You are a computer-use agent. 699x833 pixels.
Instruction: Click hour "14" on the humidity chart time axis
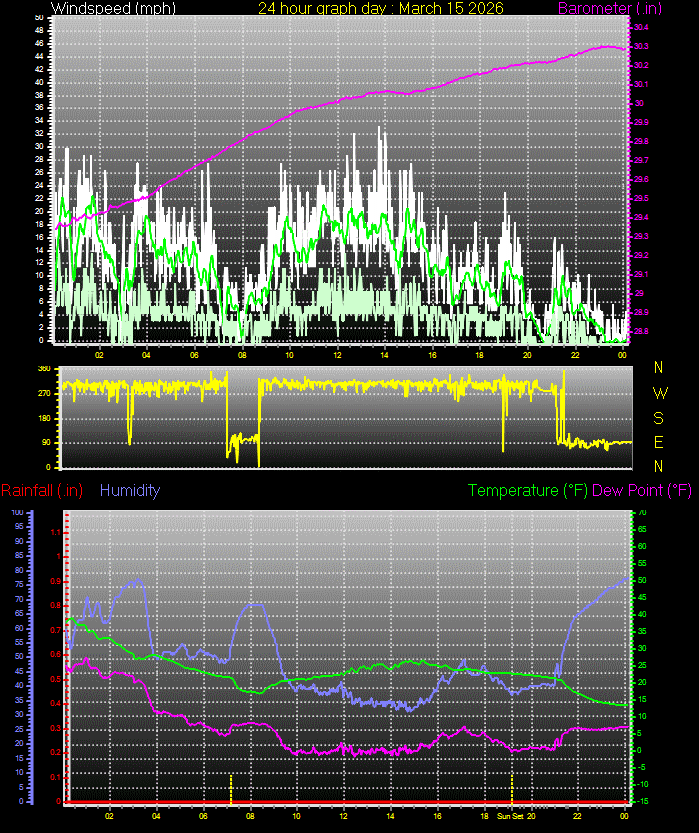[390, 816]
